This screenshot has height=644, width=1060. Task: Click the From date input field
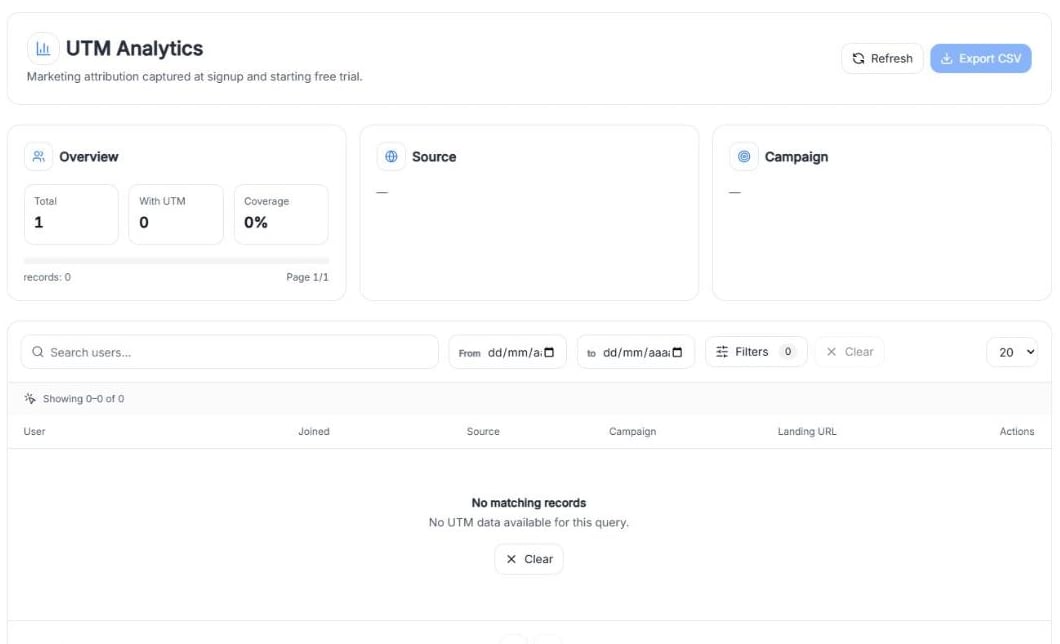(508, 352)
